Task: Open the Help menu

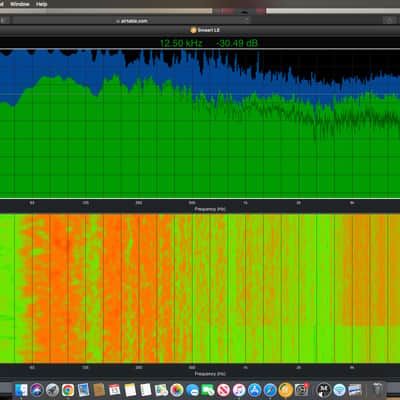Action: click(41, 4)
